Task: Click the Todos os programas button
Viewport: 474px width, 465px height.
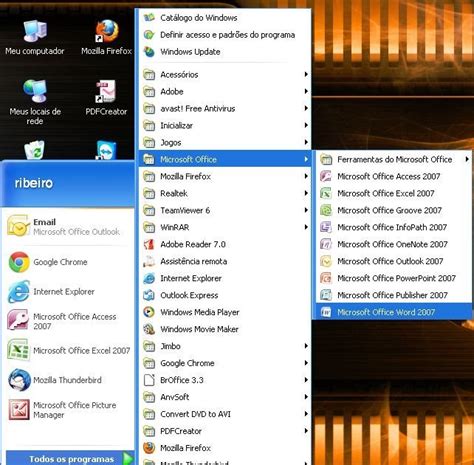Action: (x=70, y=459)
